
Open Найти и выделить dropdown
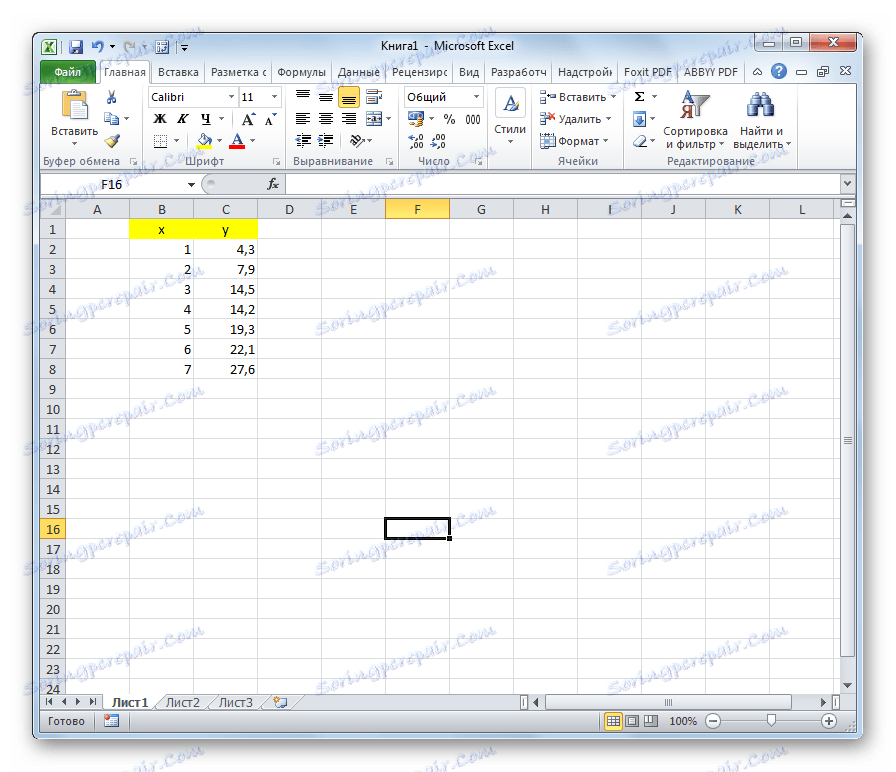762,120
